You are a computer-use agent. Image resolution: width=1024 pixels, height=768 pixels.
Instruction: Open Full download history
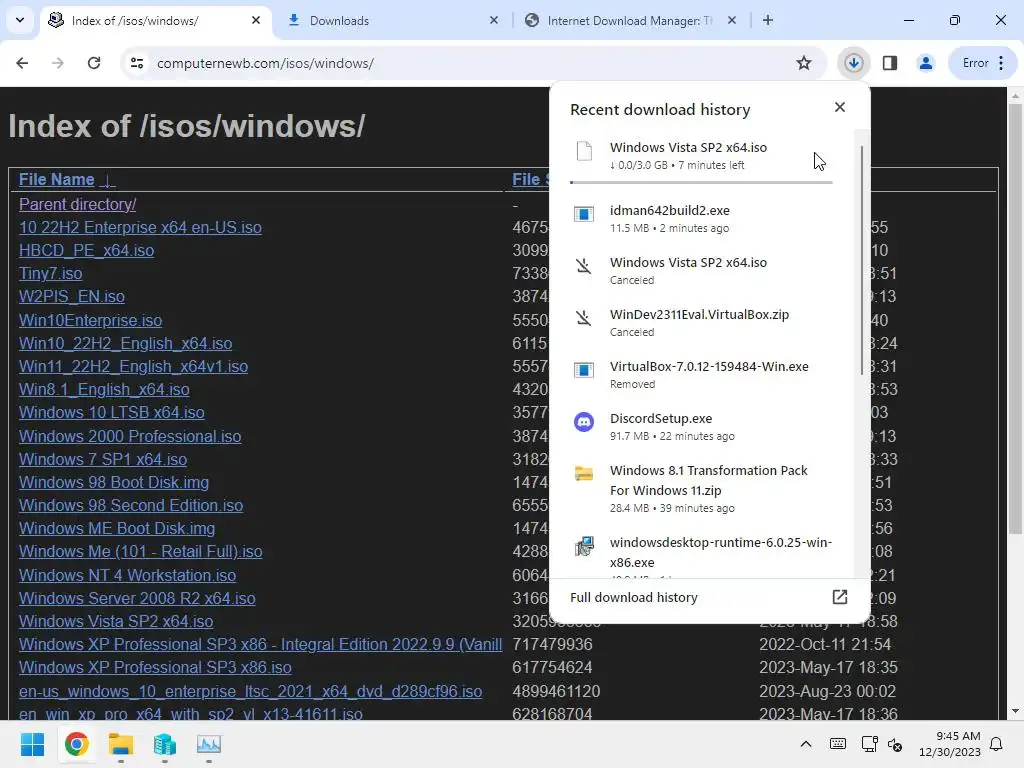click(x=709, y=598)
